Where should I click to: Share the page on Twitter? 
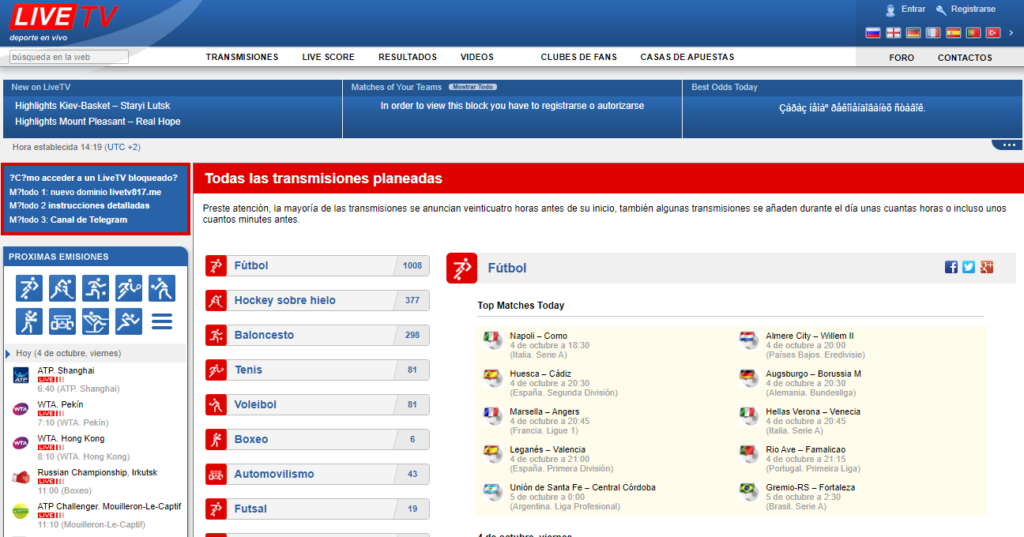click(968, 267)
